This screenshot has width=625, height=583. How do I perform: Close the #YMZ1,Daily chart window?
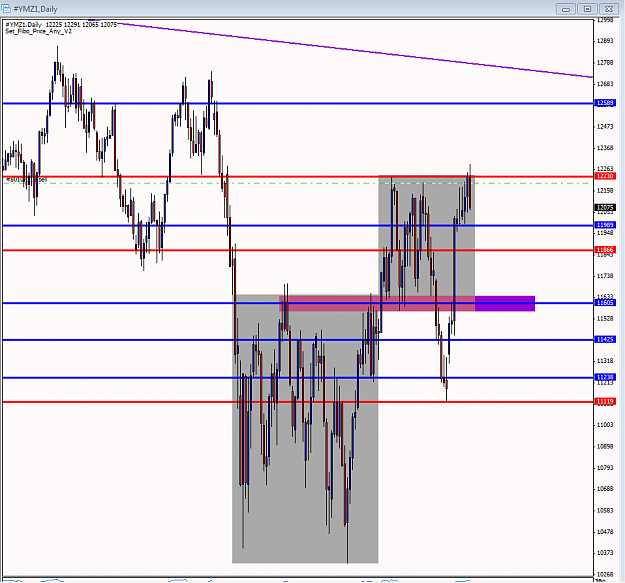(x=609, y=9)
